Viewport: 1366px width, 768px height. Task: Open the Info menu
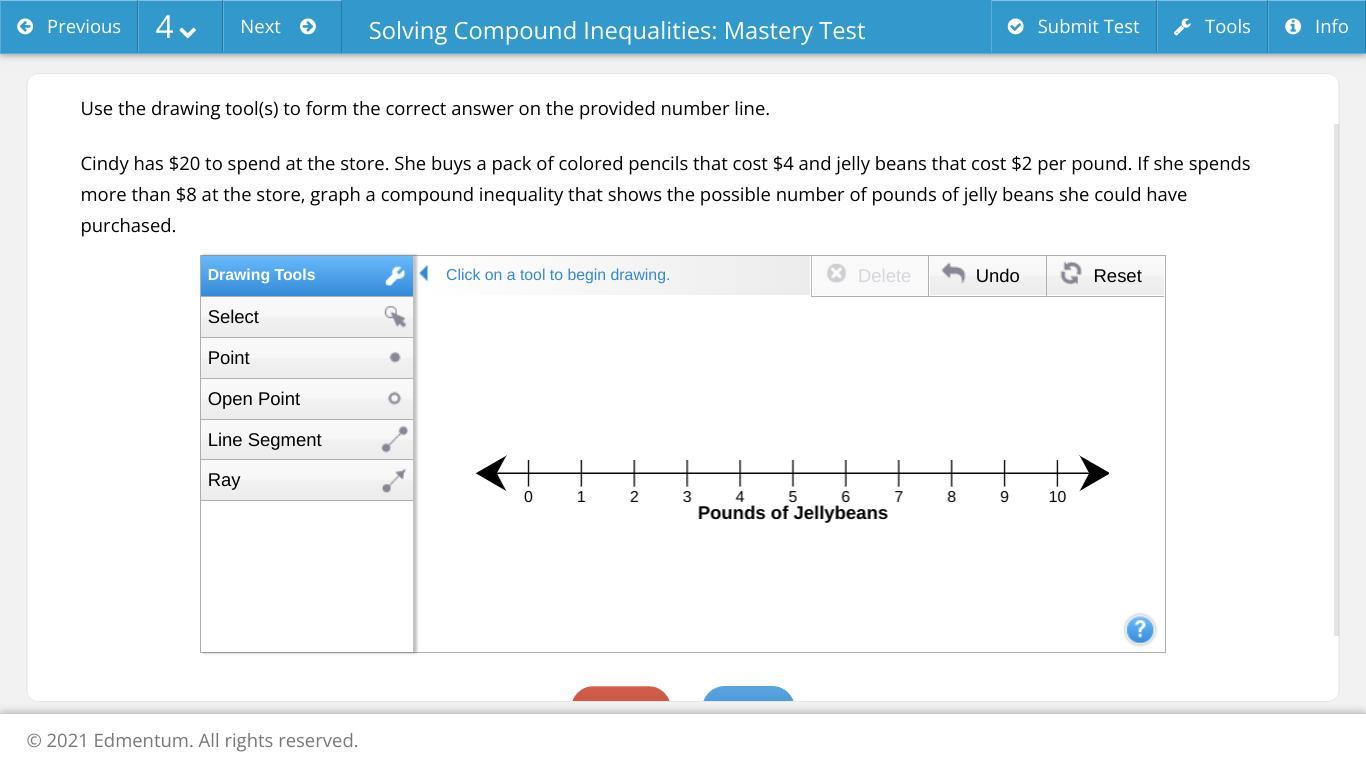(1317, 27)
